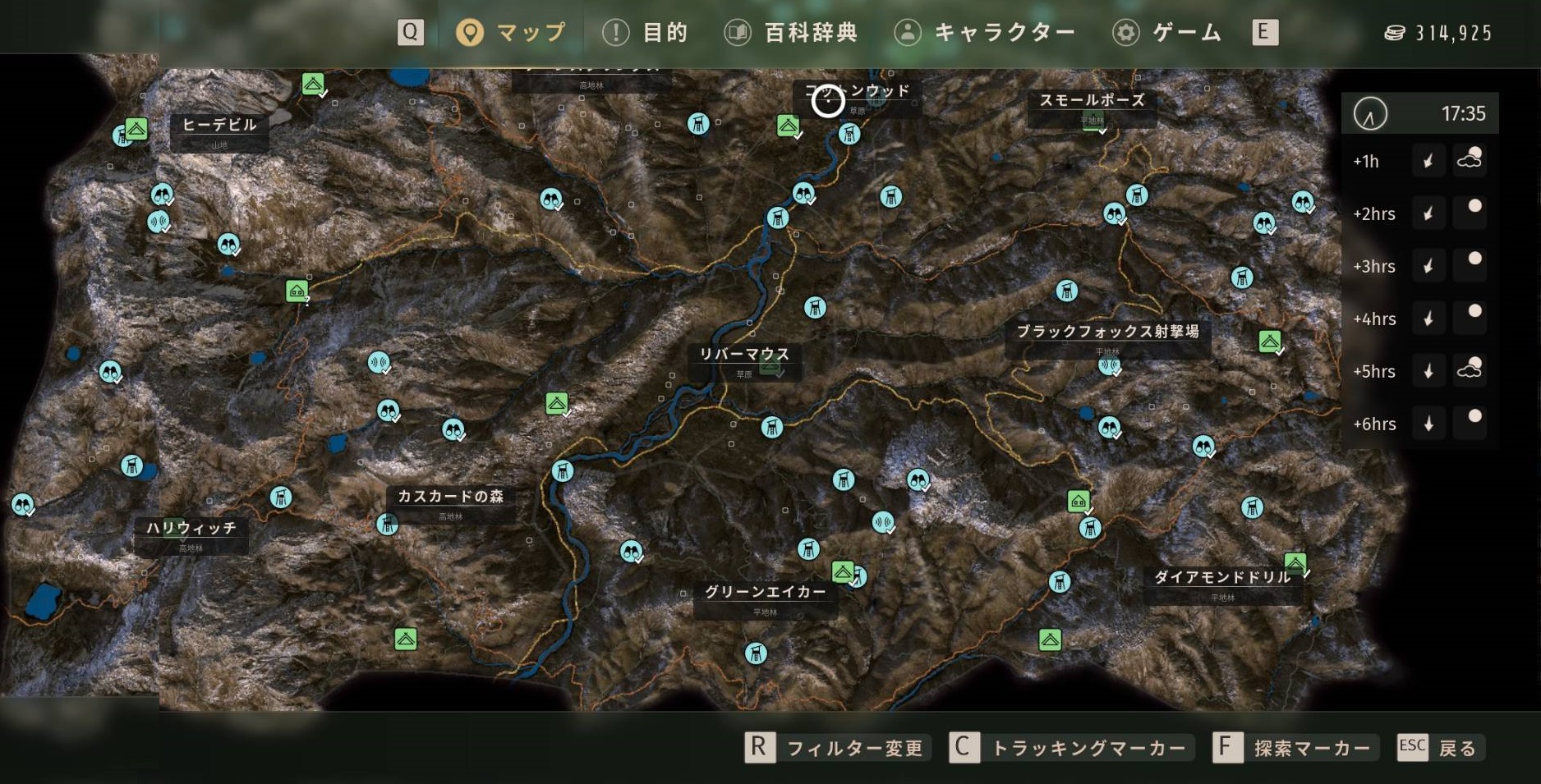This screenshot has height=784, width=1541.
Task: Select the lookout binoculars icon left of グリーンエイカー
Action: coord(630,551)
